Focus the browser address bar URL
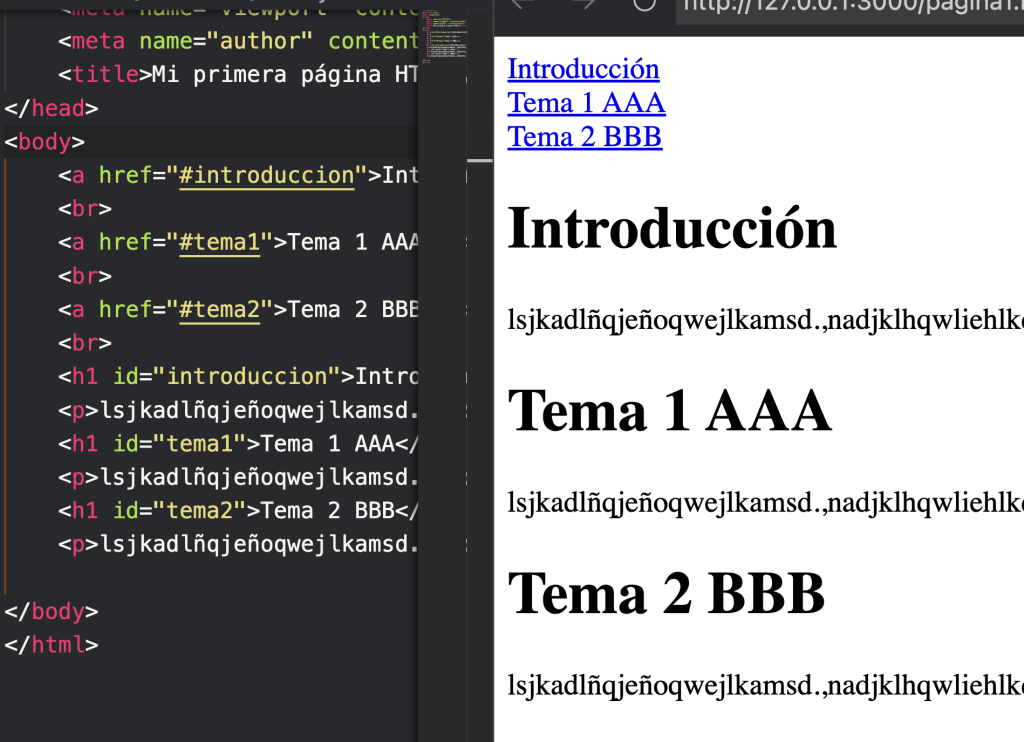 (852, 7)
